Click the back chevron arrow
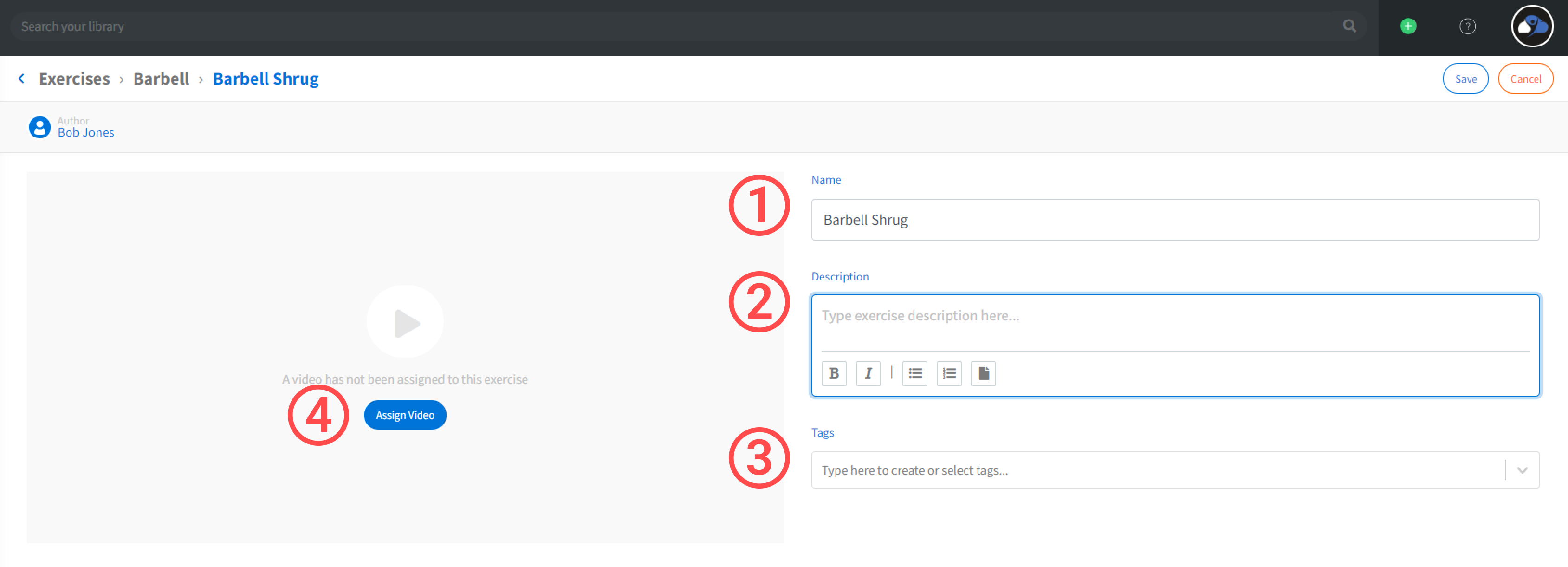The width and height of the screenshot is (1568, 567). (x=22, y=78)
